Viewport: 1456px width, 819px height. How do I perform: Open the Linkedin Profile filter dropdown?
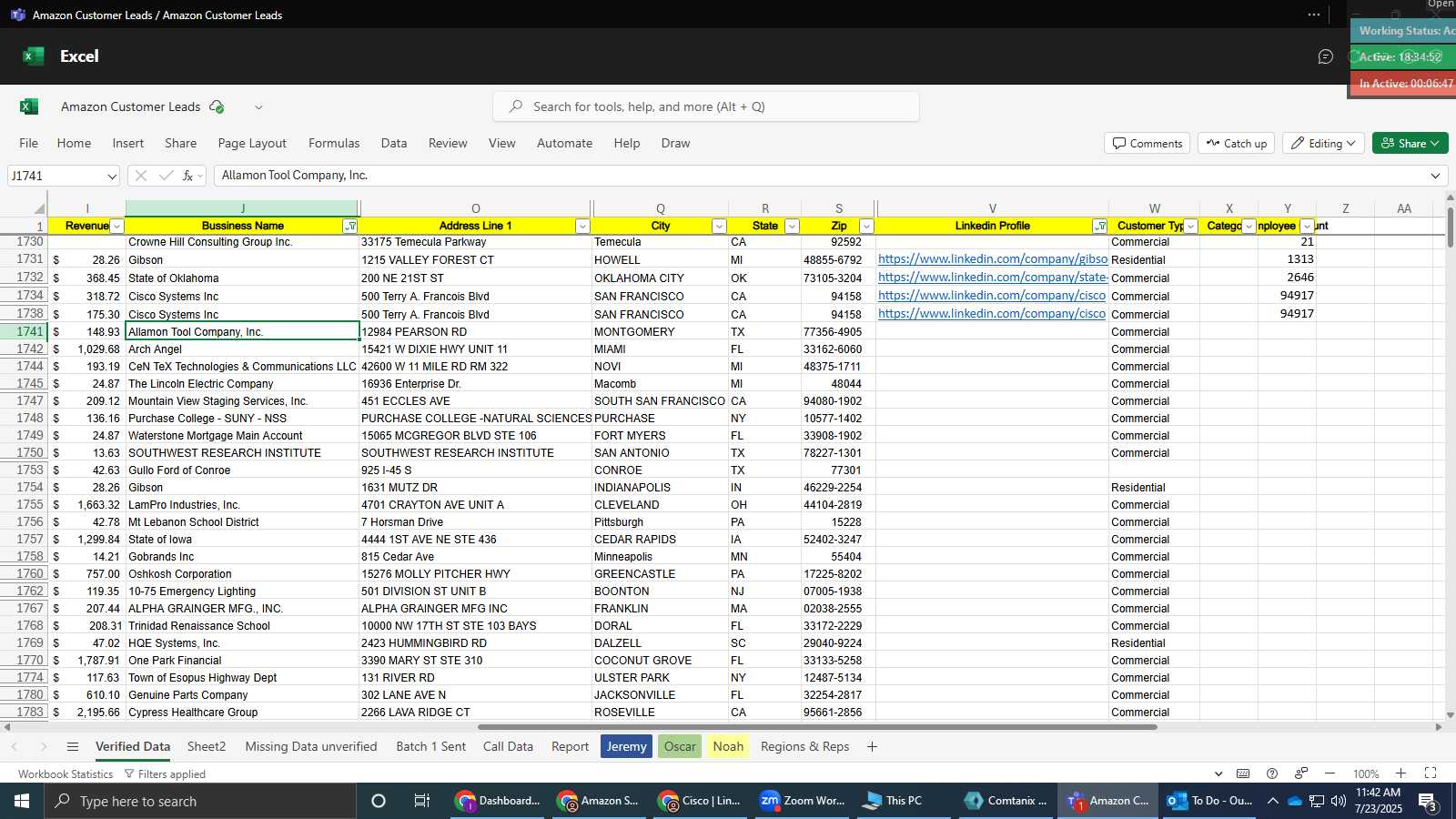point(1099,227)
